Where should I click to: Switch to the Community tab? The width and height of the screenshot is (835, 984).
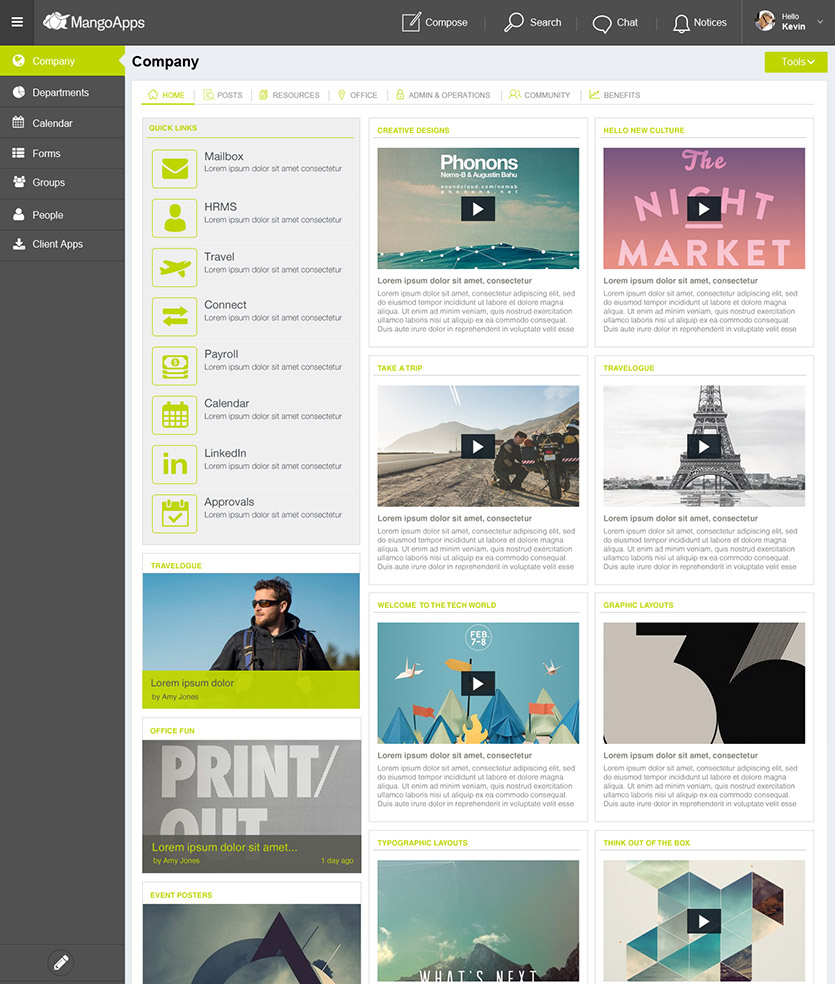pos(540,95)
